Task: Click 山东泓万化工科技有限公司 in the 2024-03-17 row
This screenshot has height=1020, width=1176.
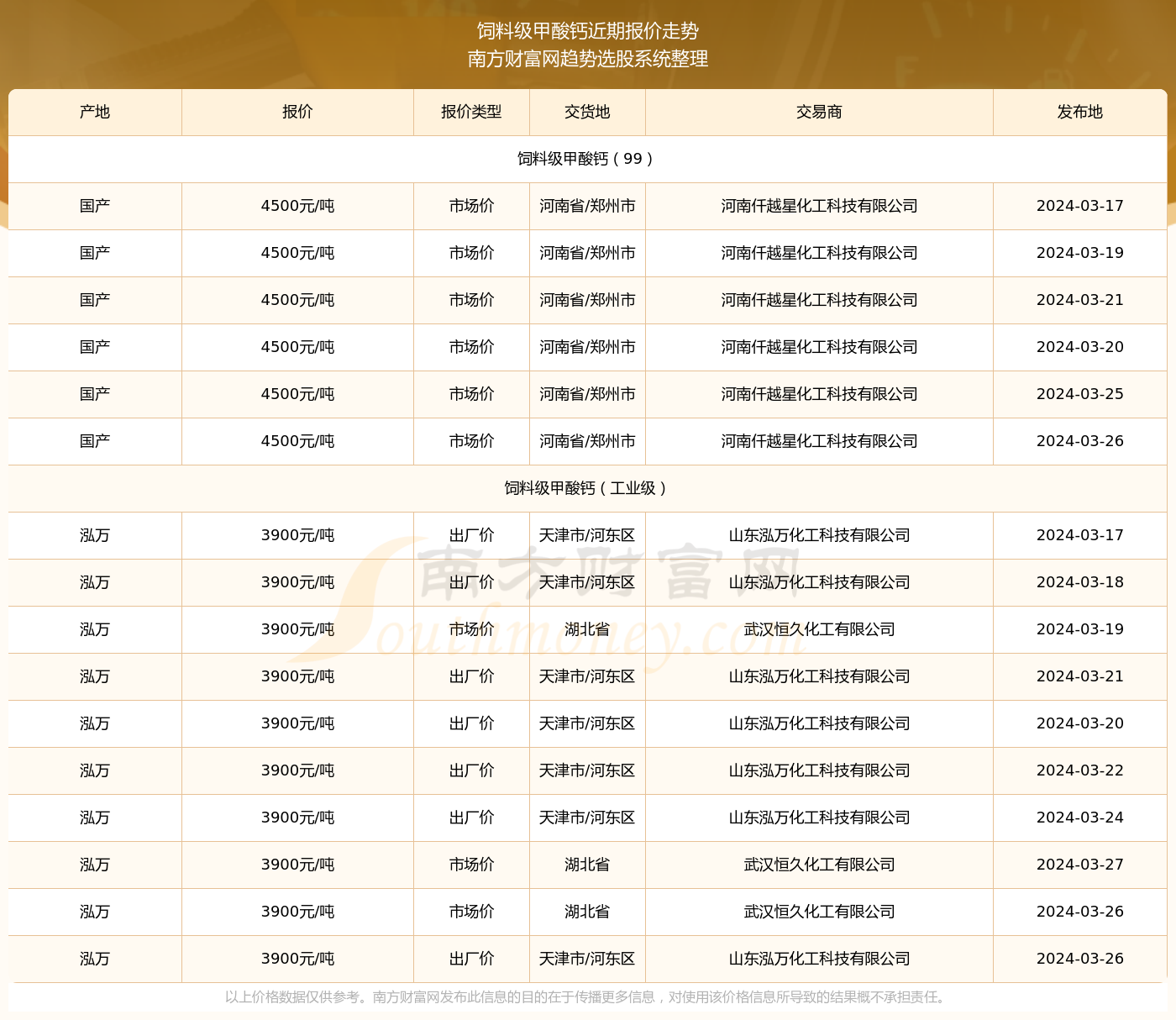Action: click(819, 535)
